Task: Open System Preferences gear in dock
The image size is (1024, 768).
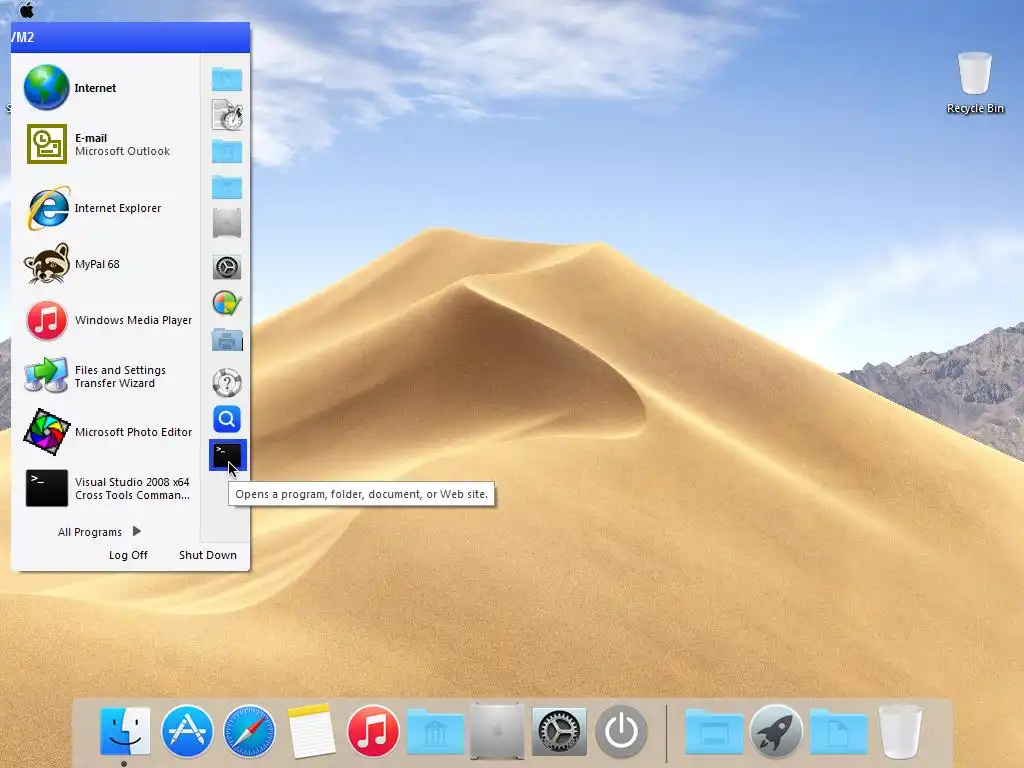Action: 559,731
